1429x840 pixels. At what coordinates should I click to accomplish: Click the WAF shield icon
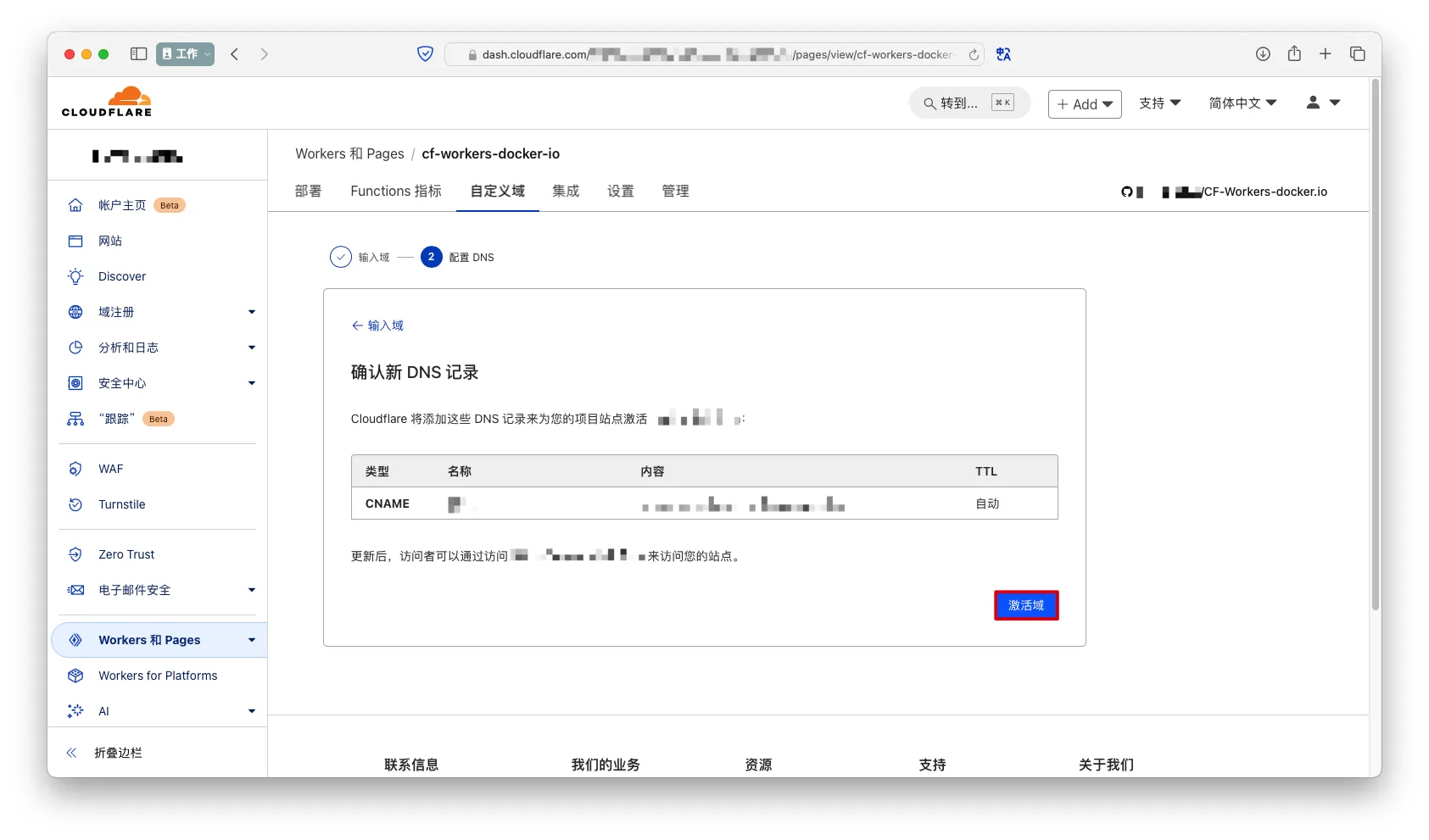pyautogui.click(x=75, y=469)
